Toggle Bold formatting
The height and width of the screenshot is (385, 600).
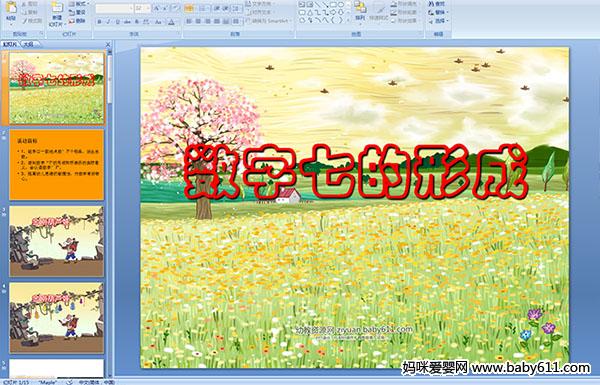[99, 22]
